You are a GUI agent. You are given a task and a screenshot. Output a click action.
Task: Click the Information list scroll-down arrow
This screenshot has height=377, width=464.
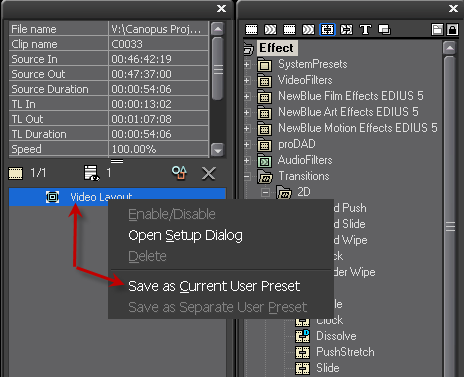(218, 150)
